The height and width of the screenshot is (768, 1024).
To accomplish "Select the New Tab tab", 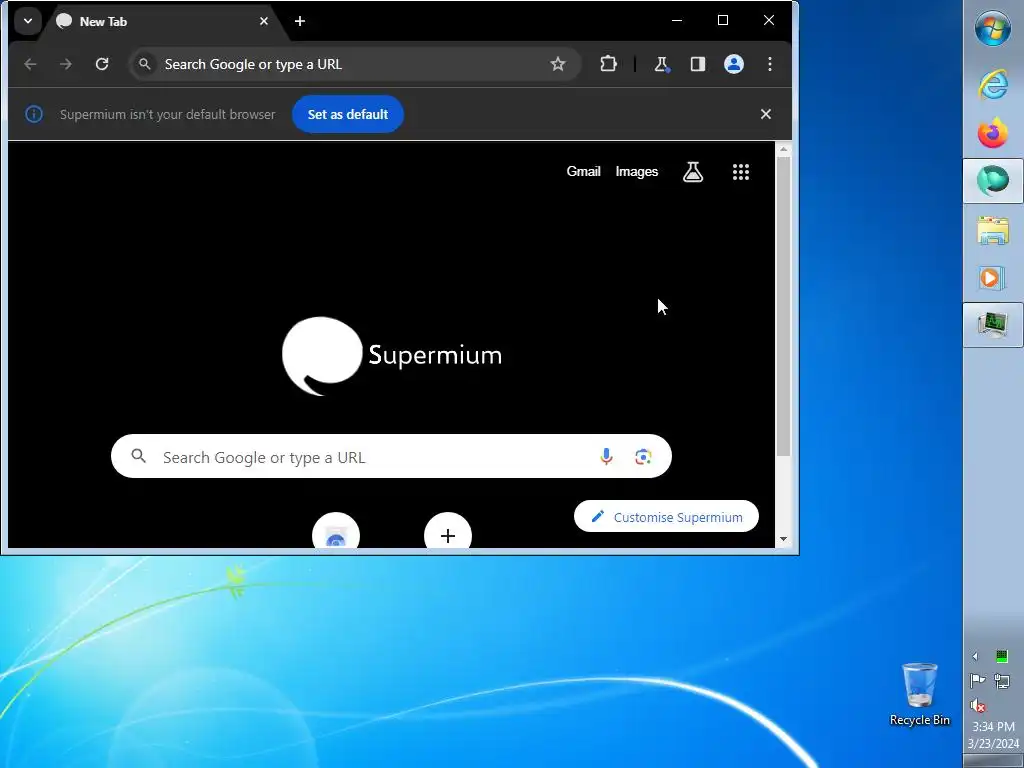I will (161, 22).
